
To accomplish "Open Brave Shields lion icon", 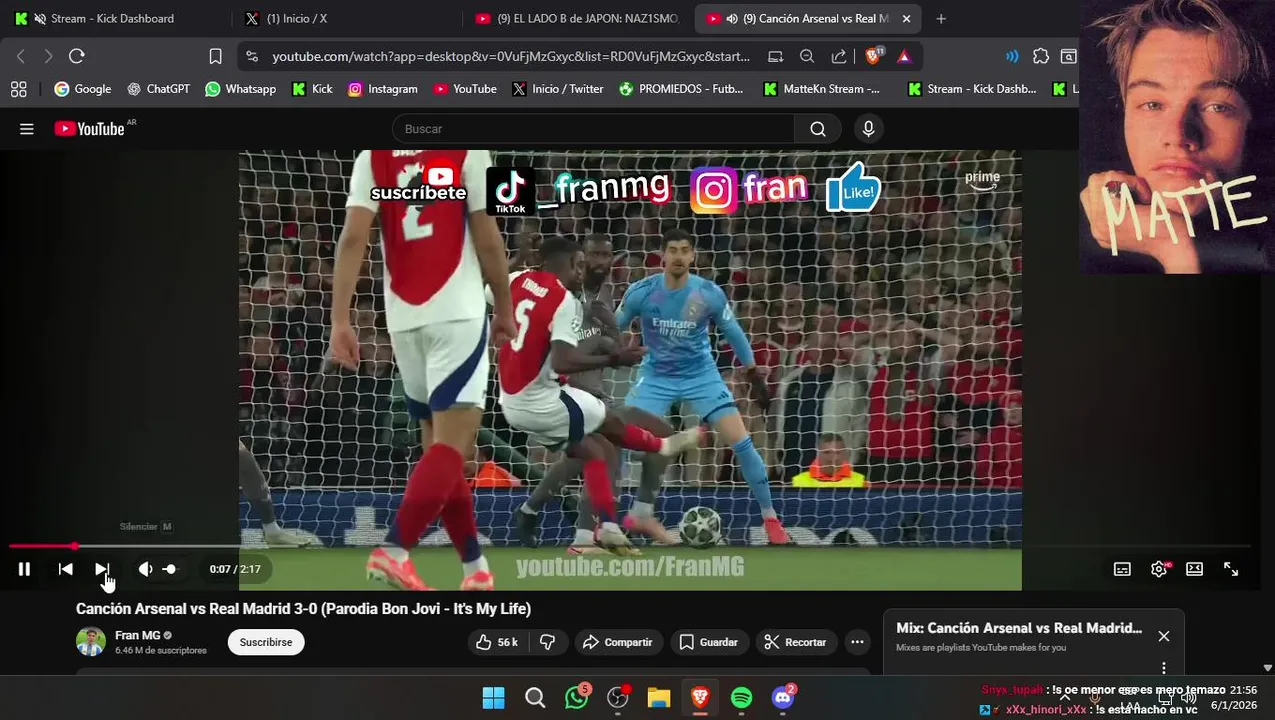I will pos(873,56).
